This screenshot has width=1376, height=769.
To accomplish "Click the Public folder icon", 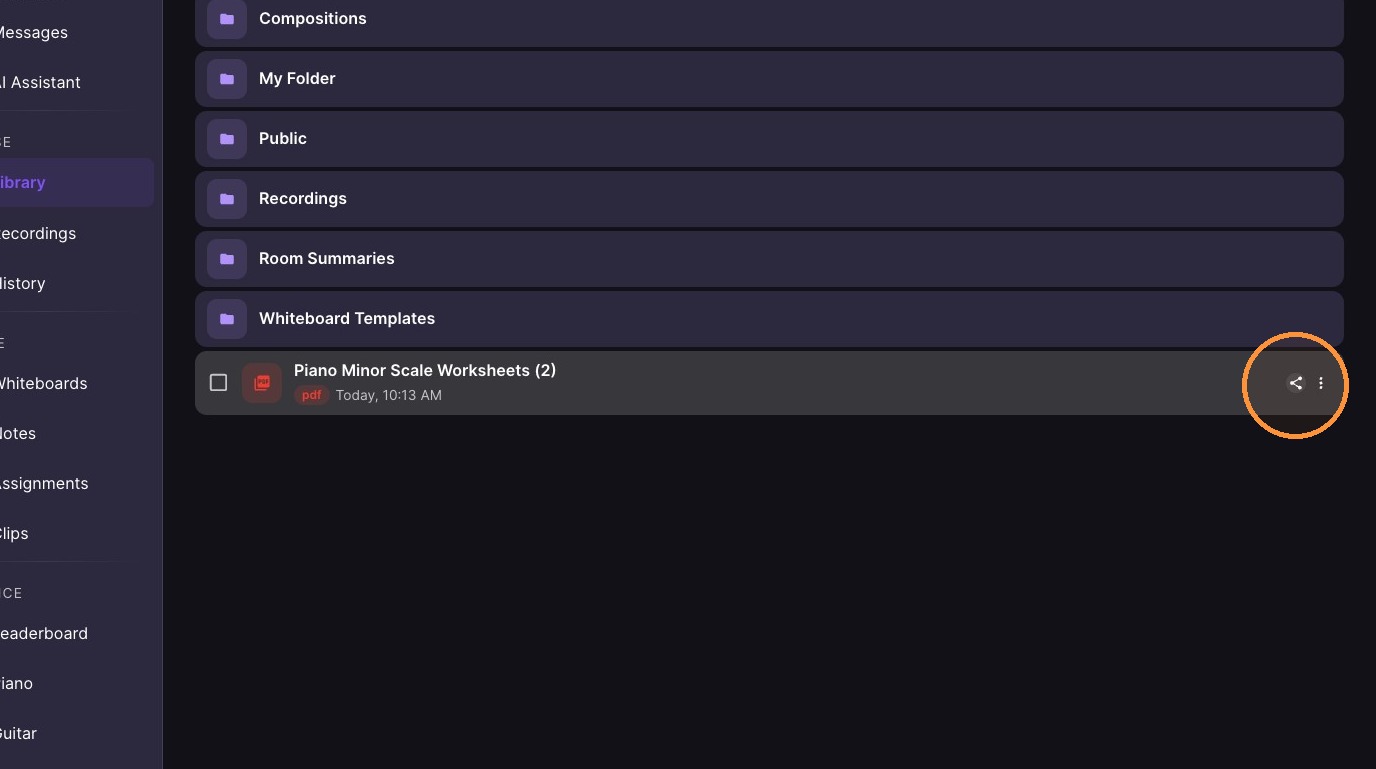I will tap(227, 139).
